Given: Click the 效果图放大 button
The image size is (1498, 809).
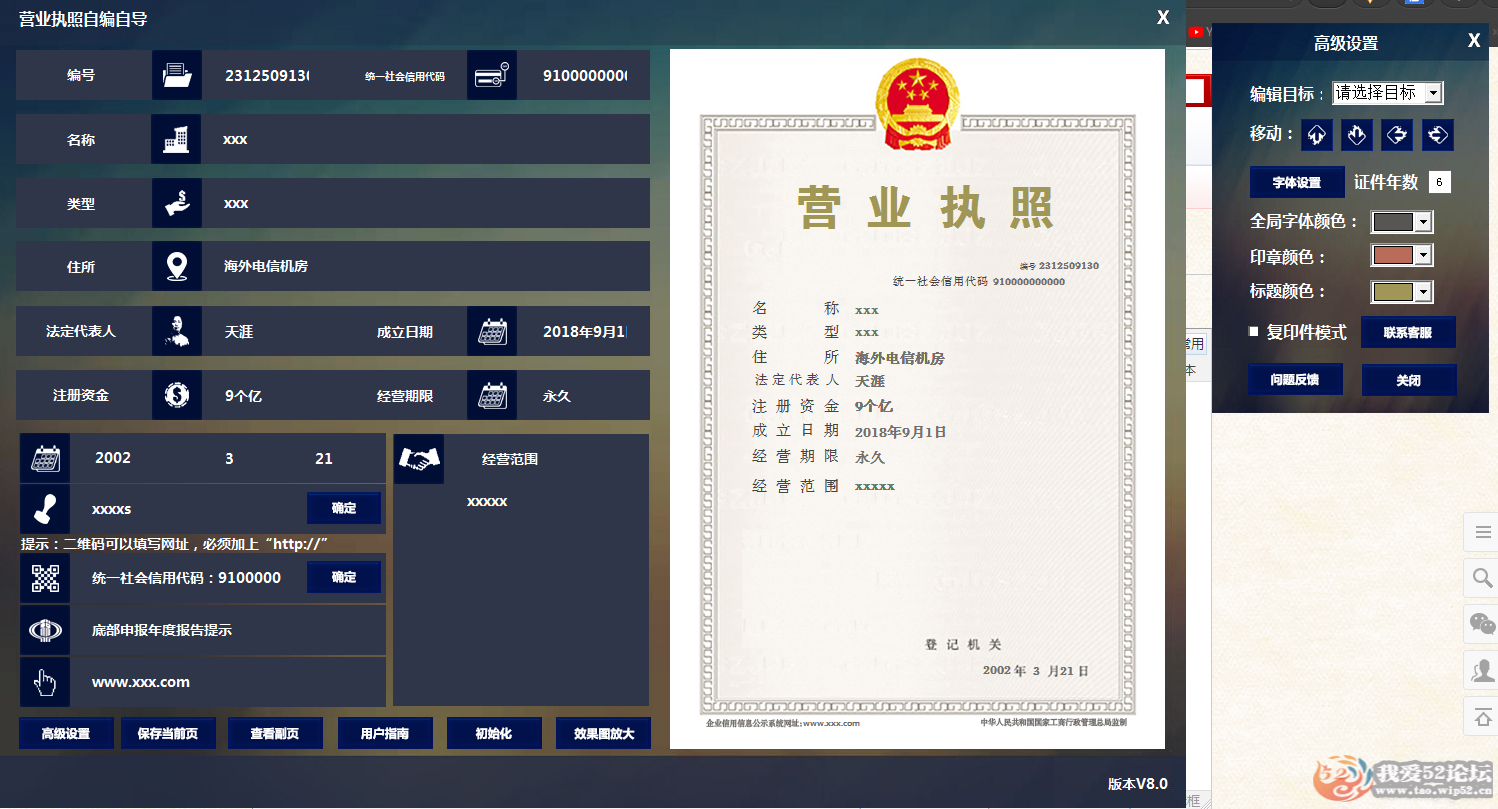Looking at the screenshot, I should point(603,733).
